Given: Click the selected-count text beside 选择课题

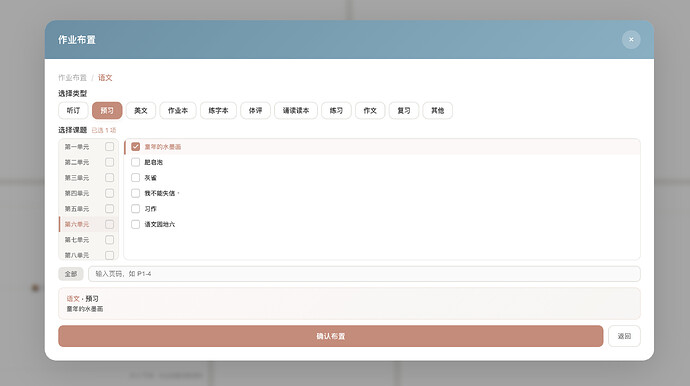Looking at the screenshot, I should point(104,130).
